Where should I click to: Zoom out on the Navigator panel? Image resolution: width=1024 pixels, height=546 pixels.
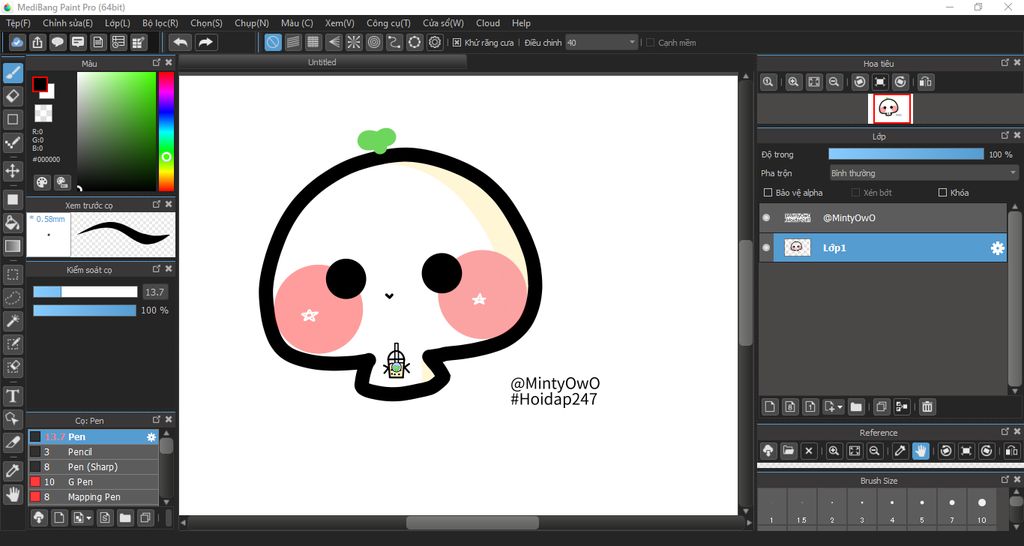pos(834,82)
